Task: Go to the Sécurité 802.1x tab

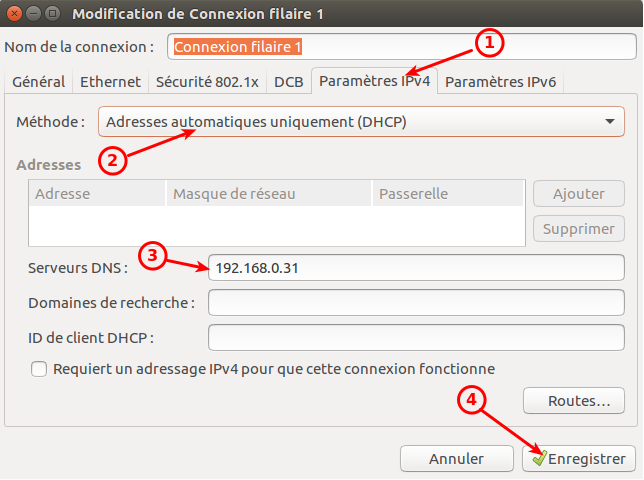Action: pyautogui.click(x=207, y=82)
